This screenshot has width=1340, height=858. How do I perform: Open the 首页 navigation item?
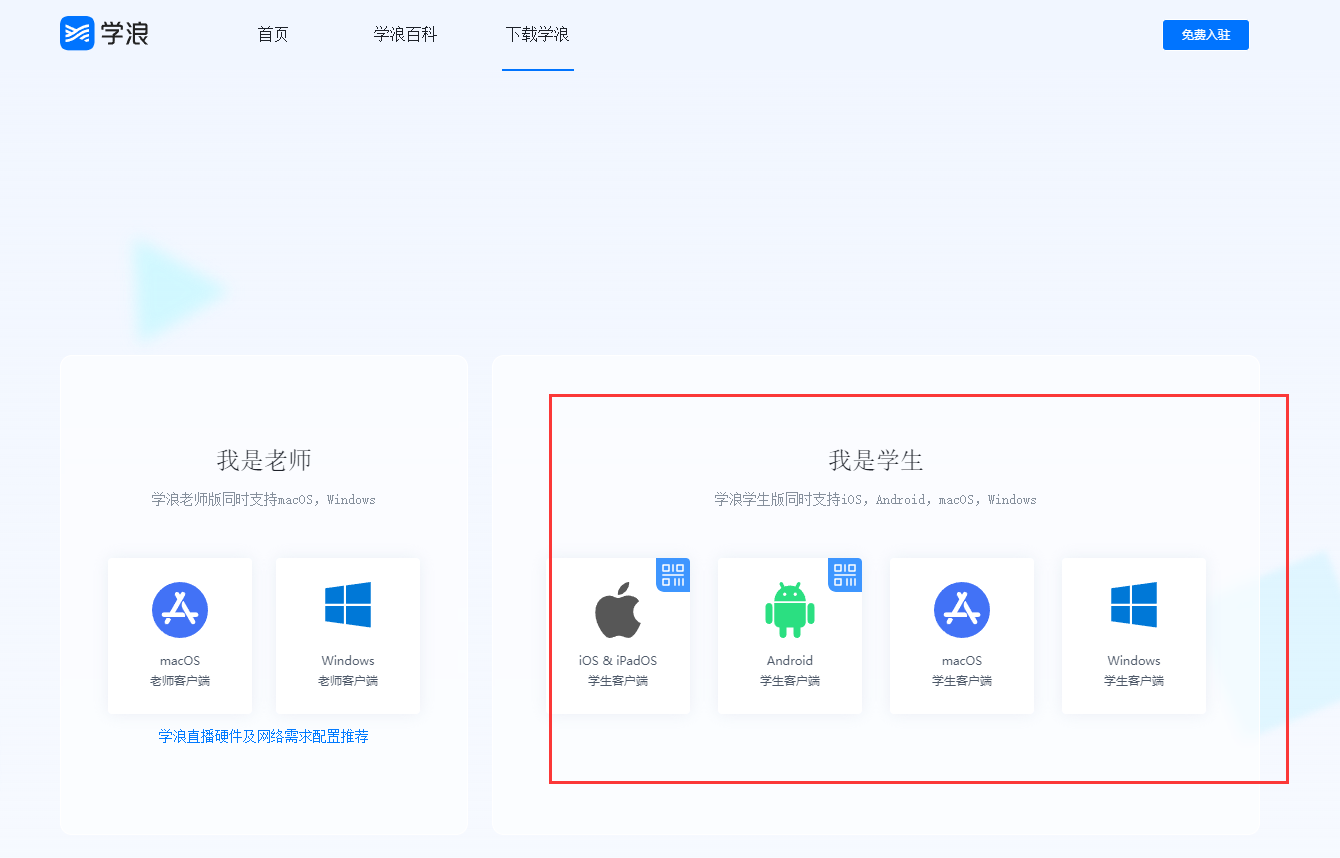(x=273, y=34)
